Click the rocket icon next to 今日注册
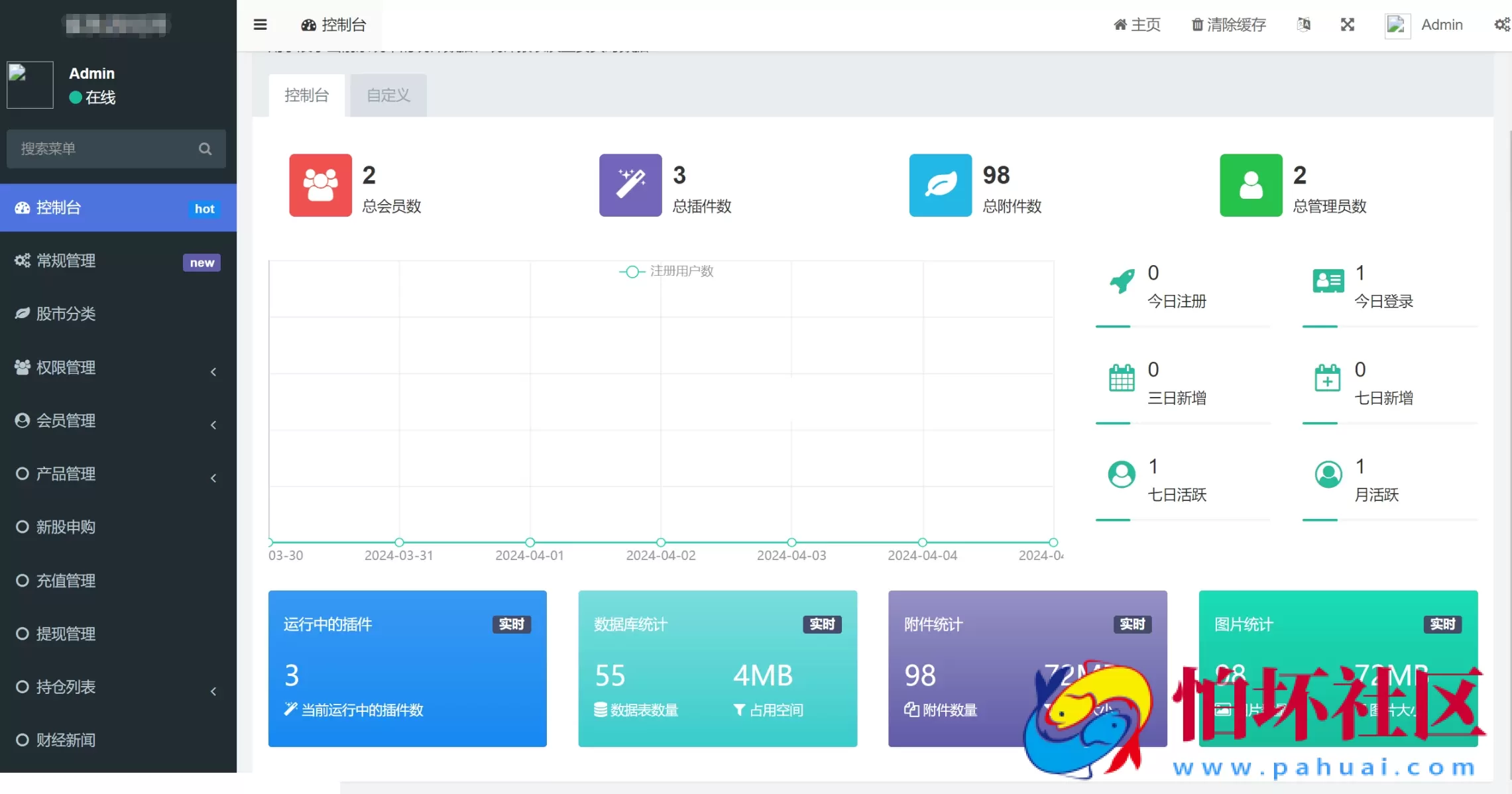1512x794 pixels. click(x=1121, y=281)
